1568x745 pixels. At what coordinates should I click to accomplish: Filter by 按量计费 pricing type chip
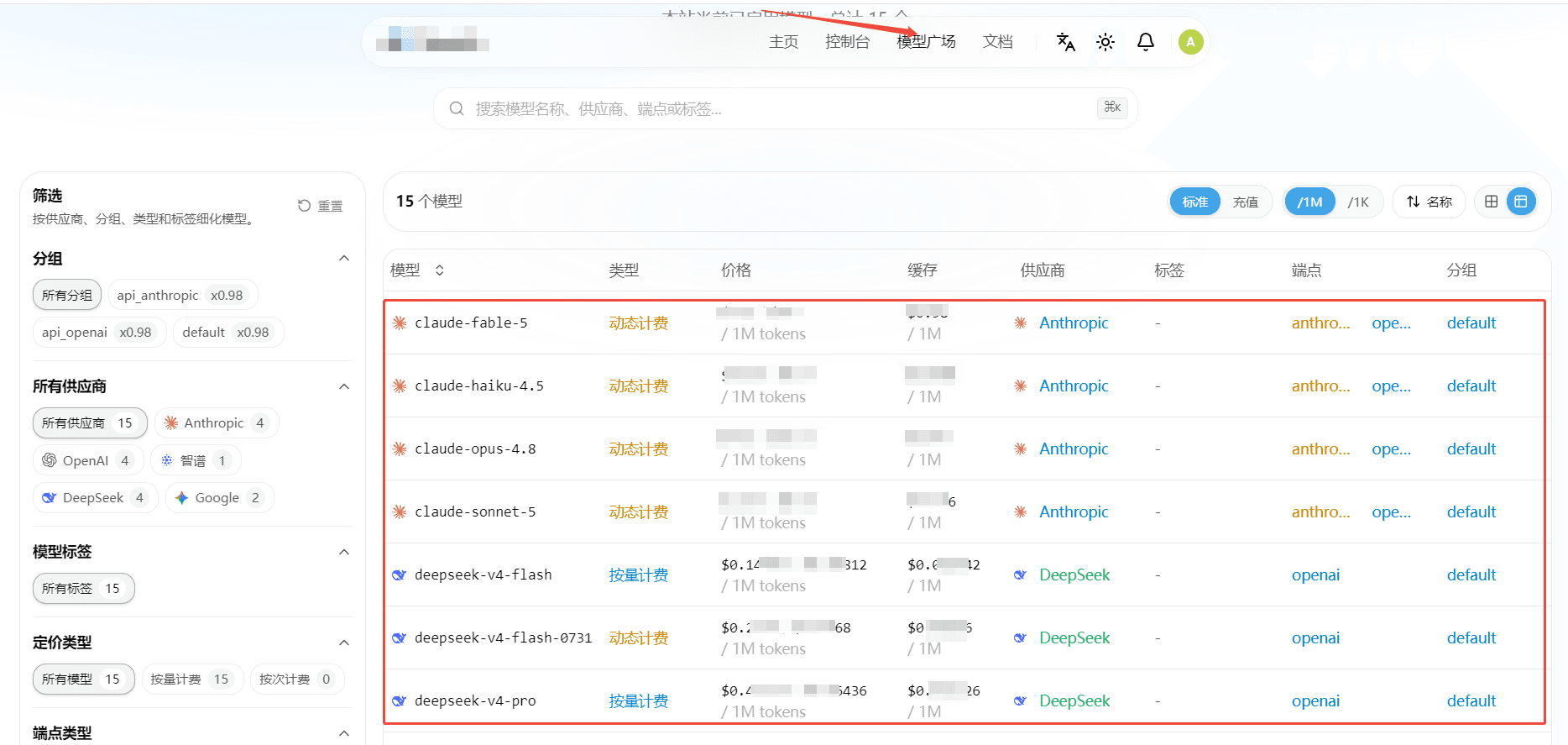(192, 679)
